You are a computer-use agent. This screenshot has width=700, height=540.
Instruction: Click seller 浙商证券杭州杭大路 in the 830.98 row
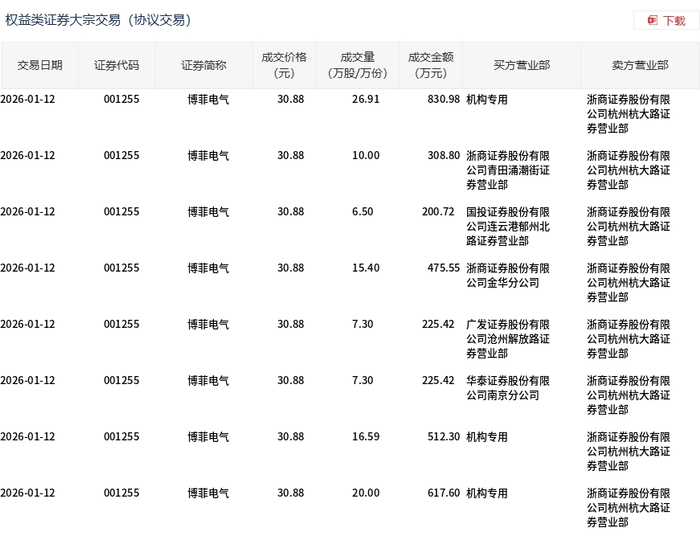pyautogui.click(x=629, y=114)
